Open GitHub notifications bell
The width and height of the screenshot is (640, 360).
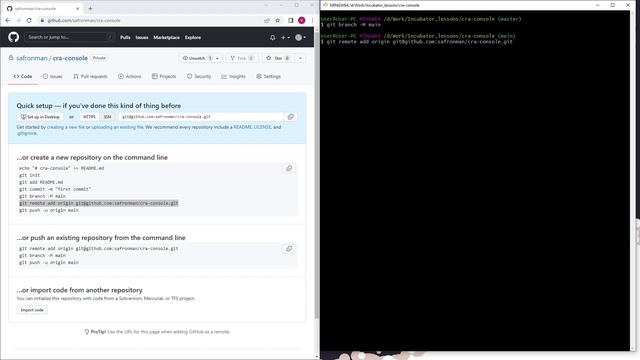tap(272, 38)
